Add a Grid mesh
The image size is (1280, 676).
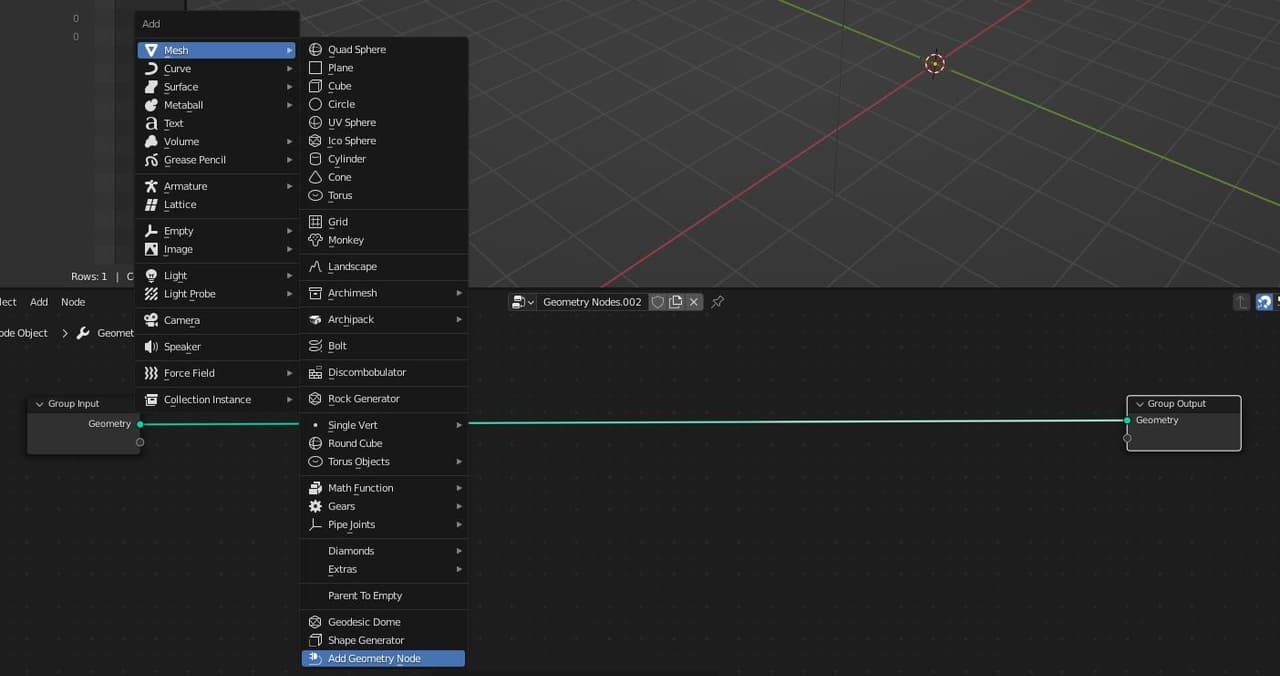click(383, 222)
